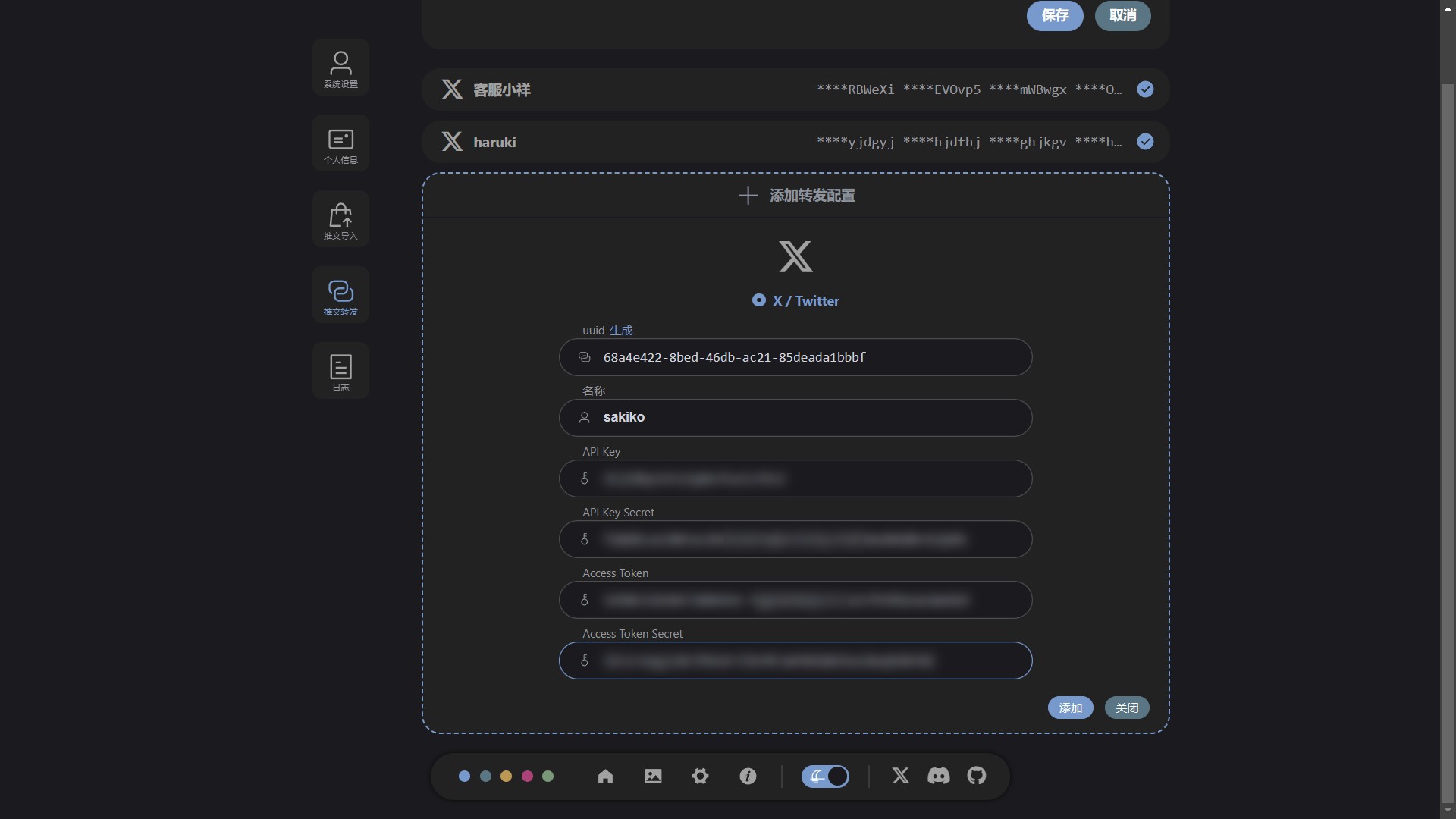Screen dimensions: 1456x819
Task: Open the 日志 log page
Action: (x=340, y=371)
